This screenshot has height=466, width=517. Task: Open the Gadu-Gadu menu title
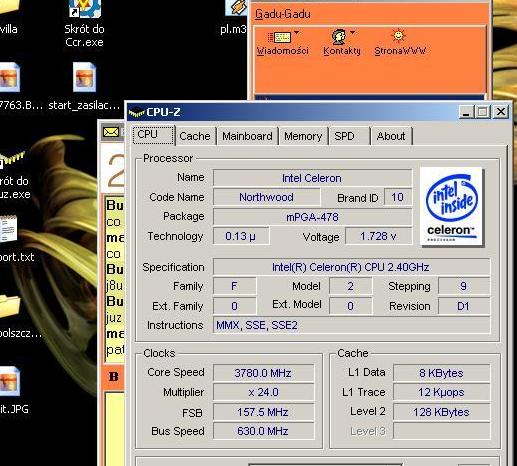[283, 14]
